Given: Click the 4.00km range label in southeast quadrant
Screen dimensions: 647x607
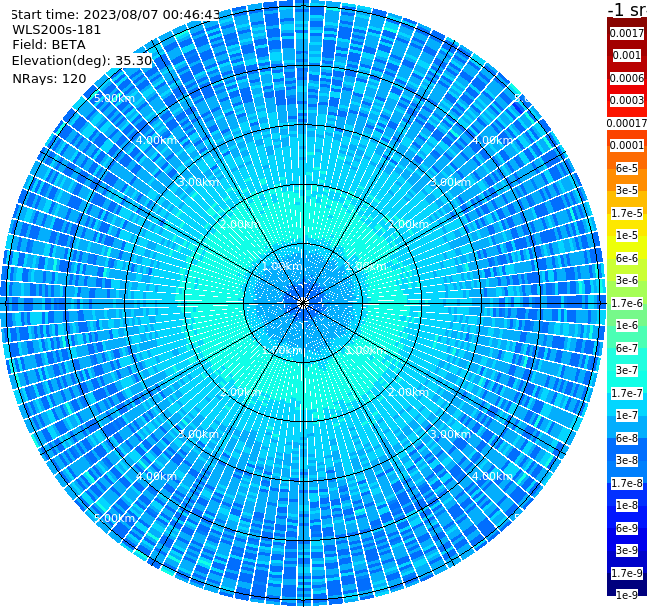Looking at the screenshot, I should 493,476.
